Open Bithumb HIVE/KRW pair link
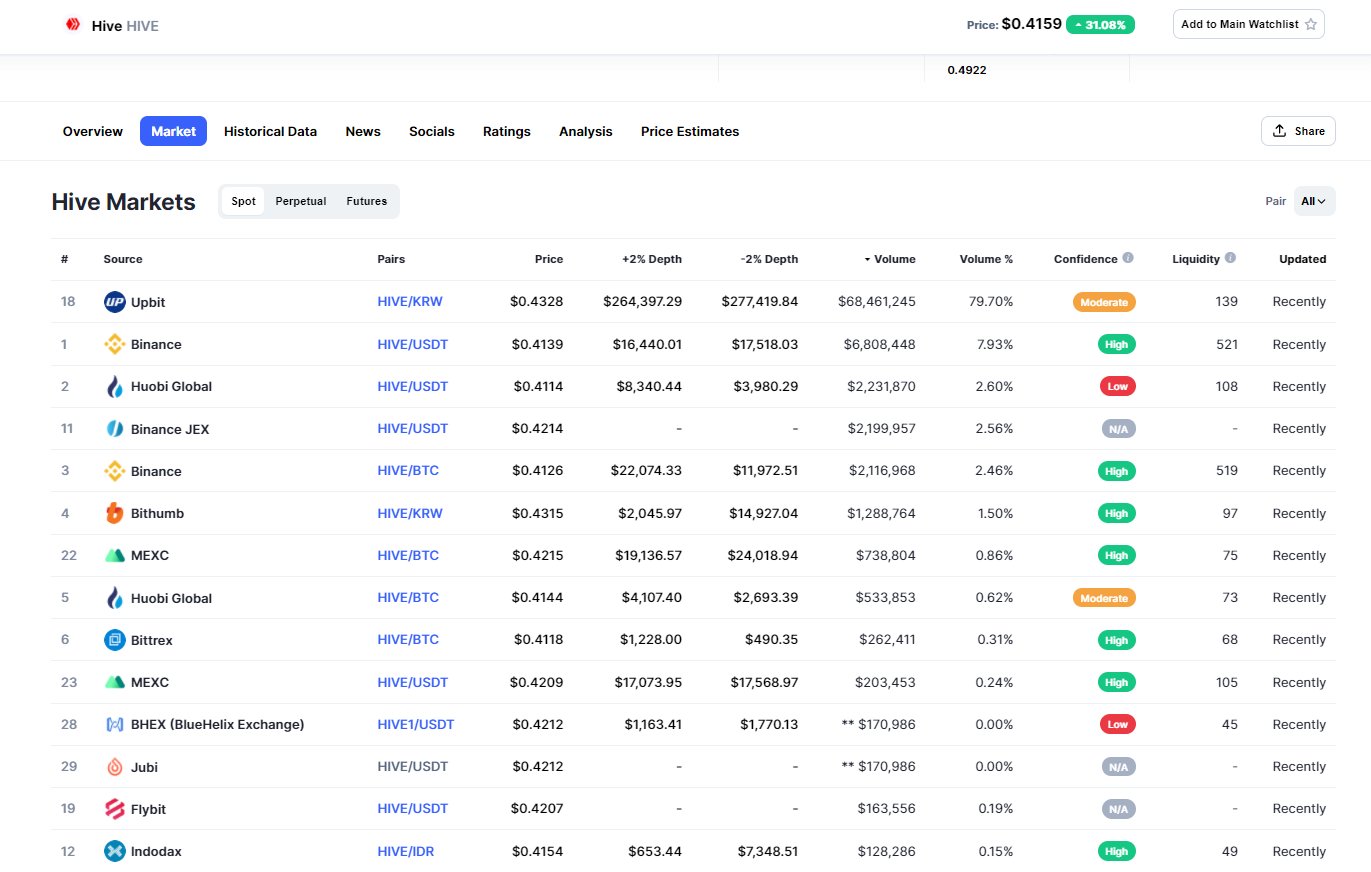 click(x=410, y=513)
